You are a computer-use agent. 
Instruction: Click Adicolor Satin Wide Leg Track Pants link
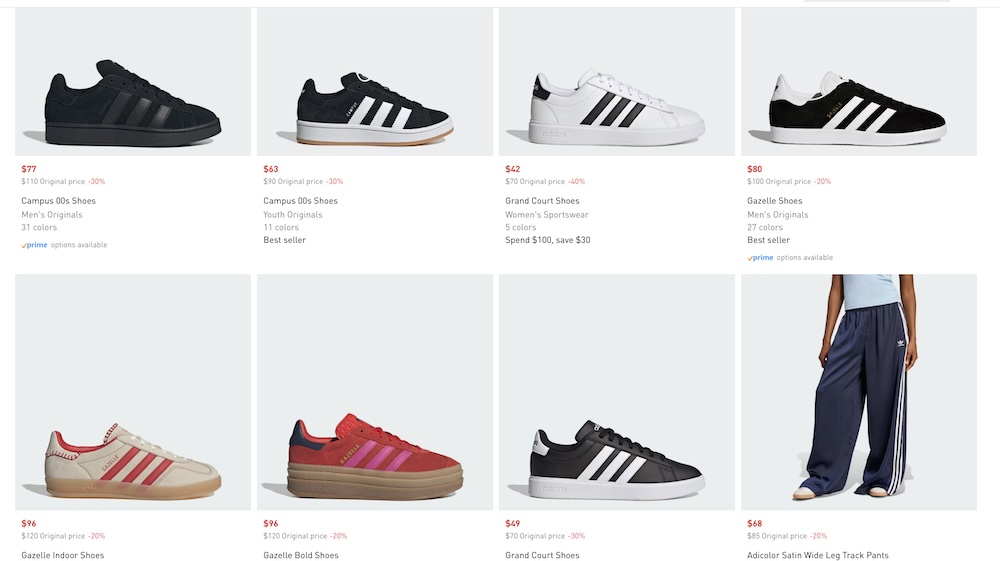817,555
